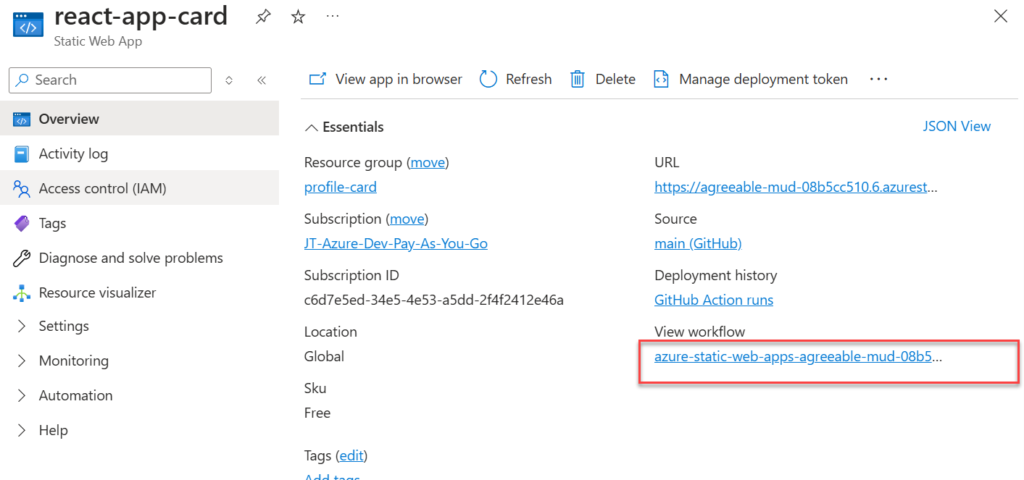This screenshot has height=480, width=1024.
Task: Click move link next to Resource group
Action: tap(428, 163)
